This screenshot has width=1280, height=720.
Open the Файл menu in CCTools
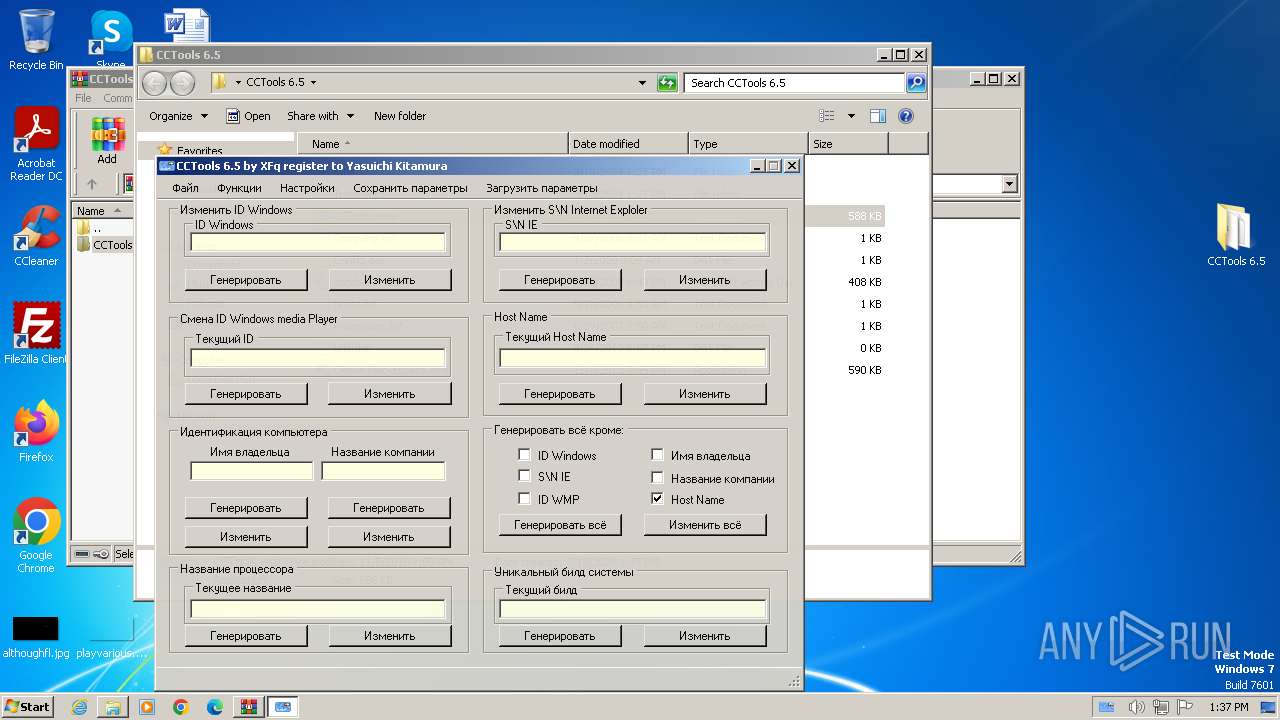click(185, 188)
